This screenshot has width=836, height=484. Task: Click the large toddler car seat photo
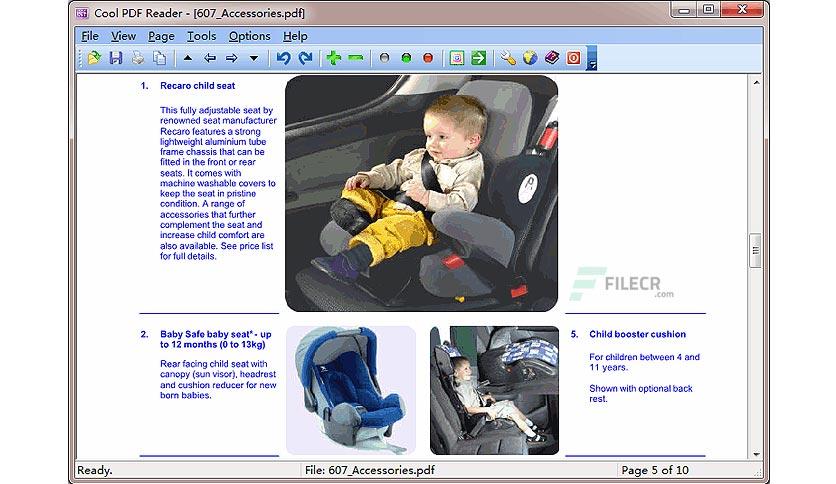tap(421, 193)
